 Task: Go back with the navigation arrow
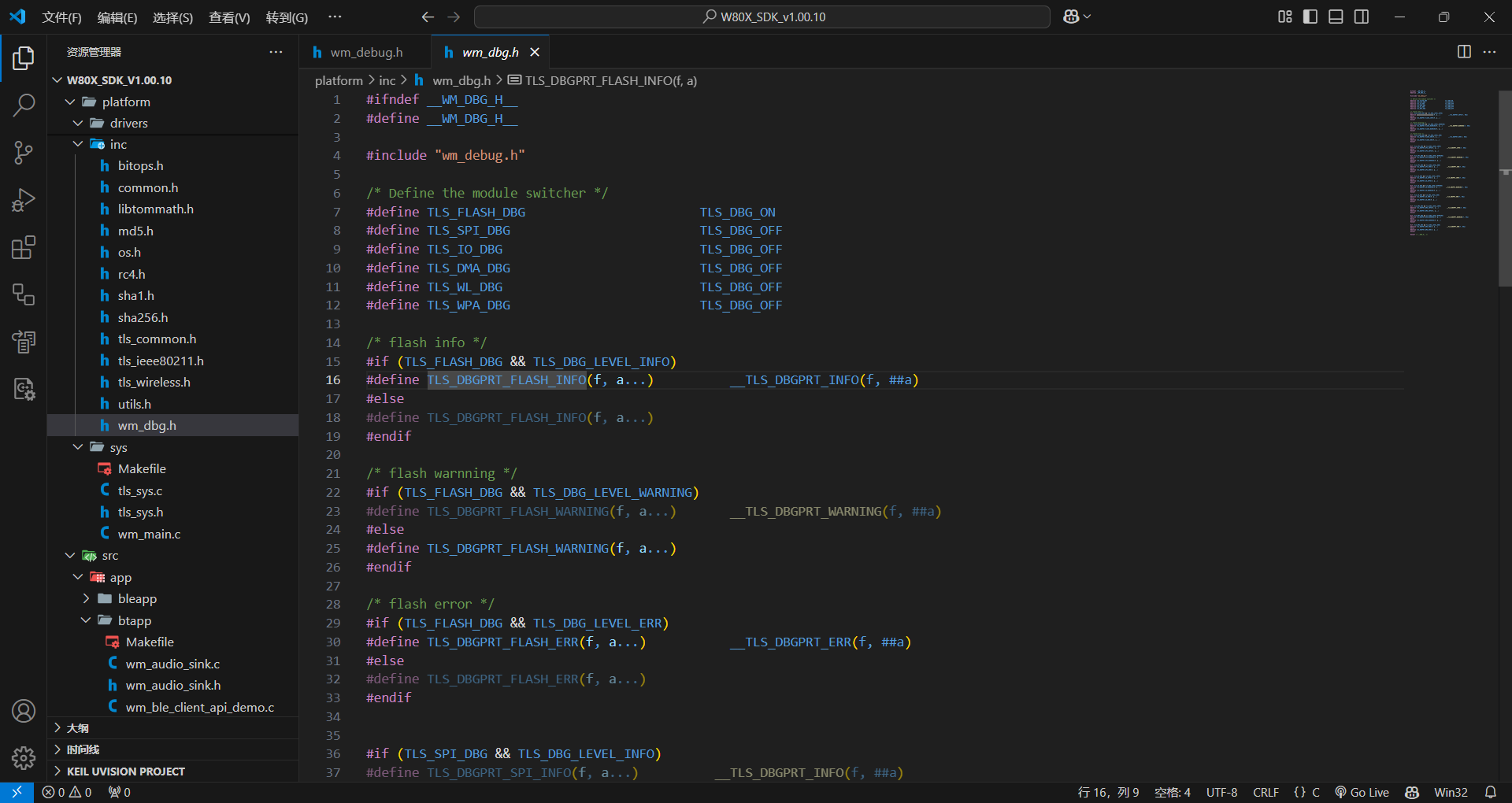click(428, 17)
